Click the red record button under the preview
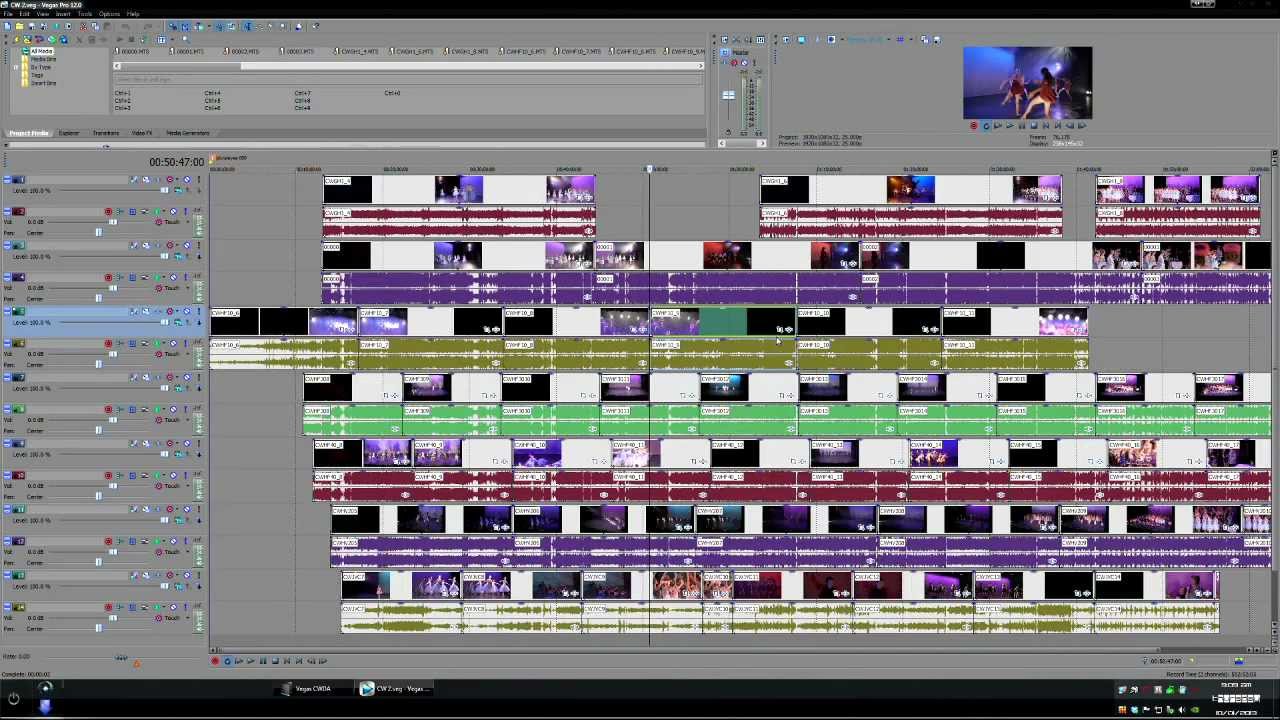1280x720 pixels. coord(974,126)
